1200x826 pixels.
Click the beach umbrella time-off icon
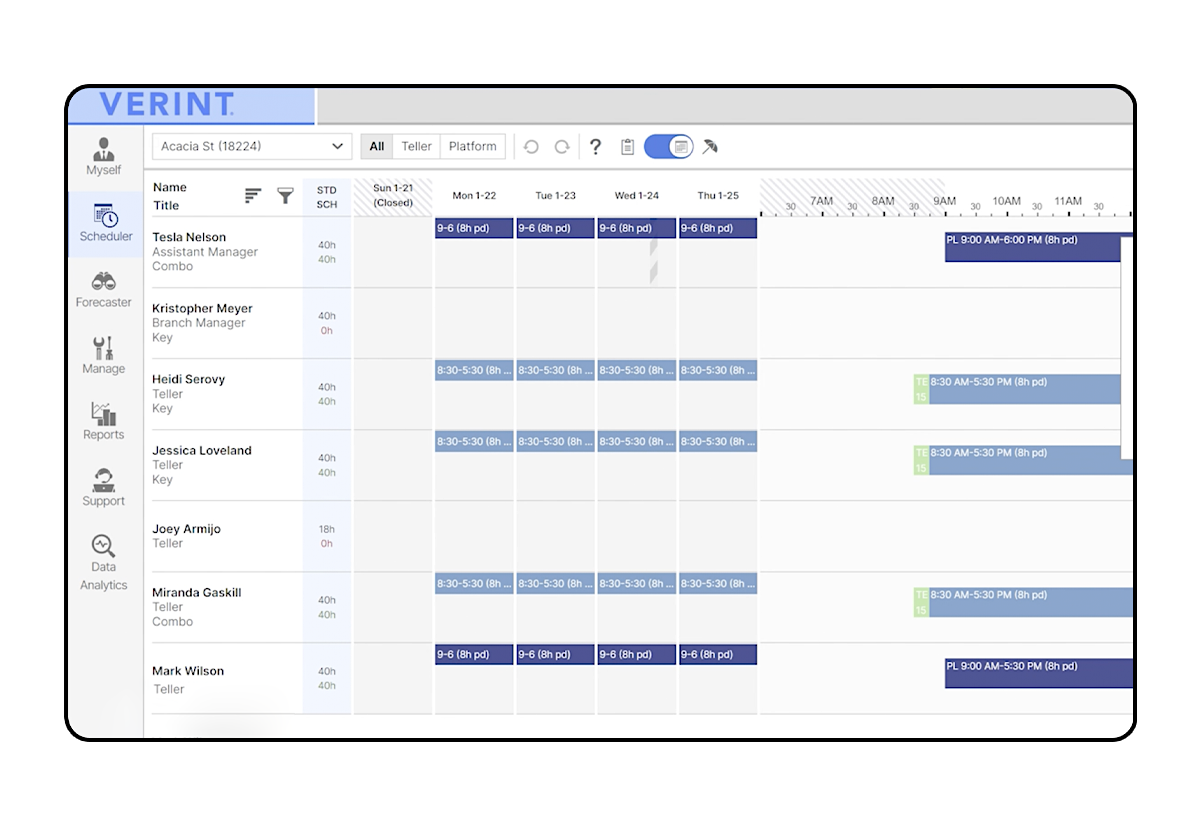710,147
